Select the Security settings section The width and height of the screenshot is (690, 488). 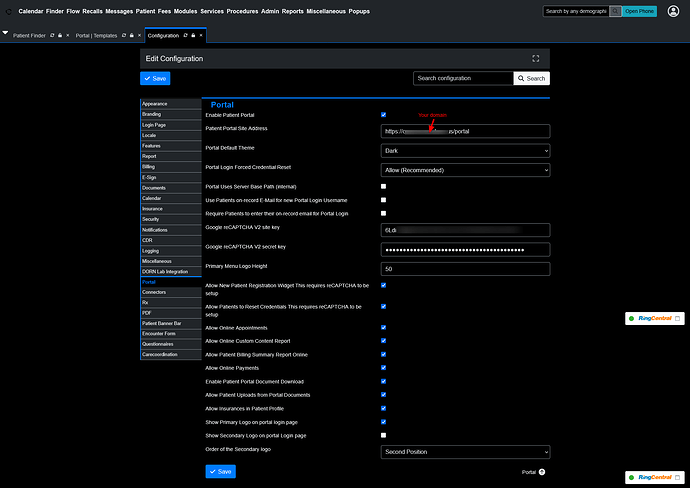coord(171,219)
